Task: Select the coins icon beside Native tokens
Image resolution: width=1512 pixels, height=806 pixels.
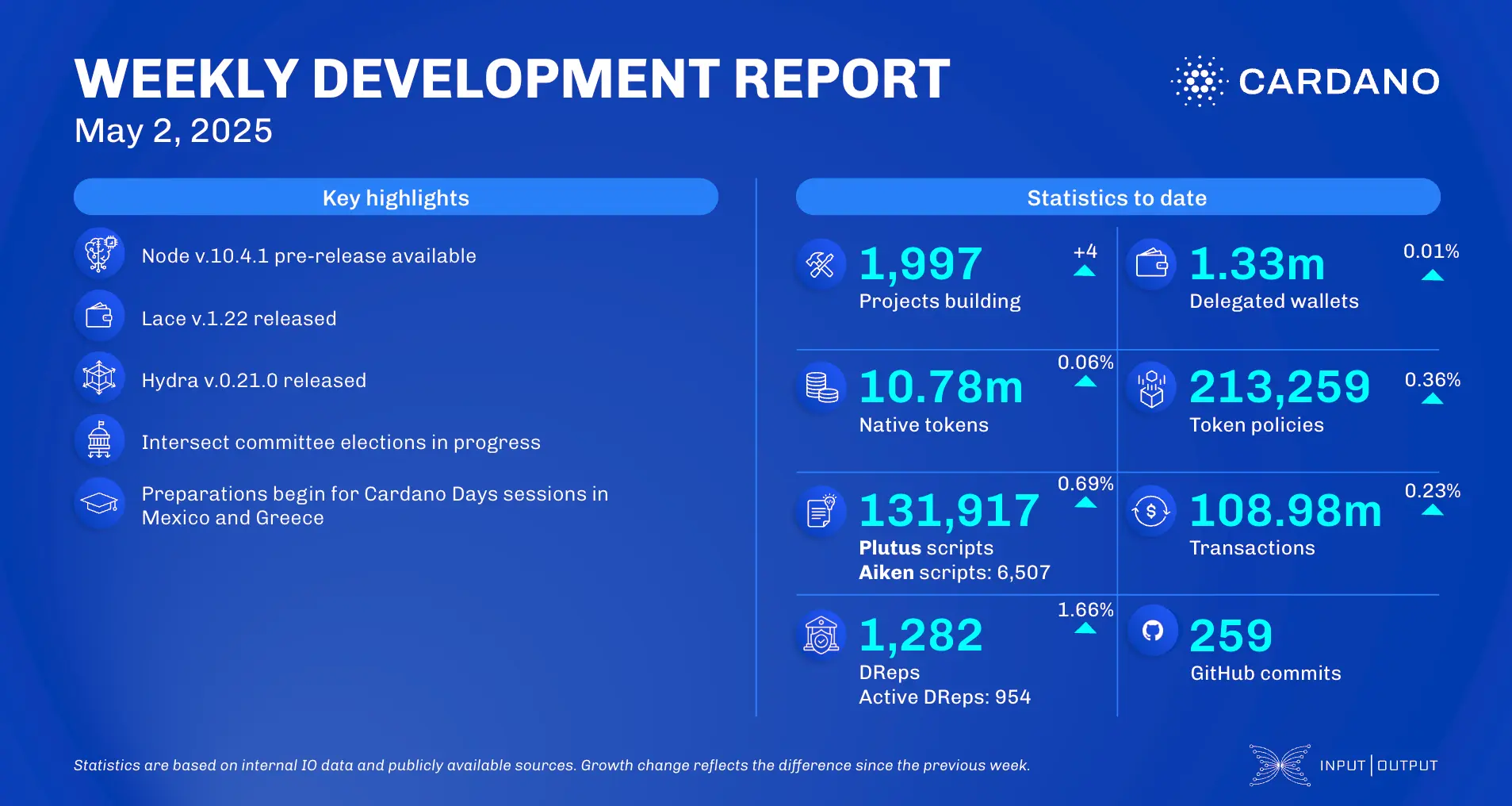Action: click(x=821, y=388)
